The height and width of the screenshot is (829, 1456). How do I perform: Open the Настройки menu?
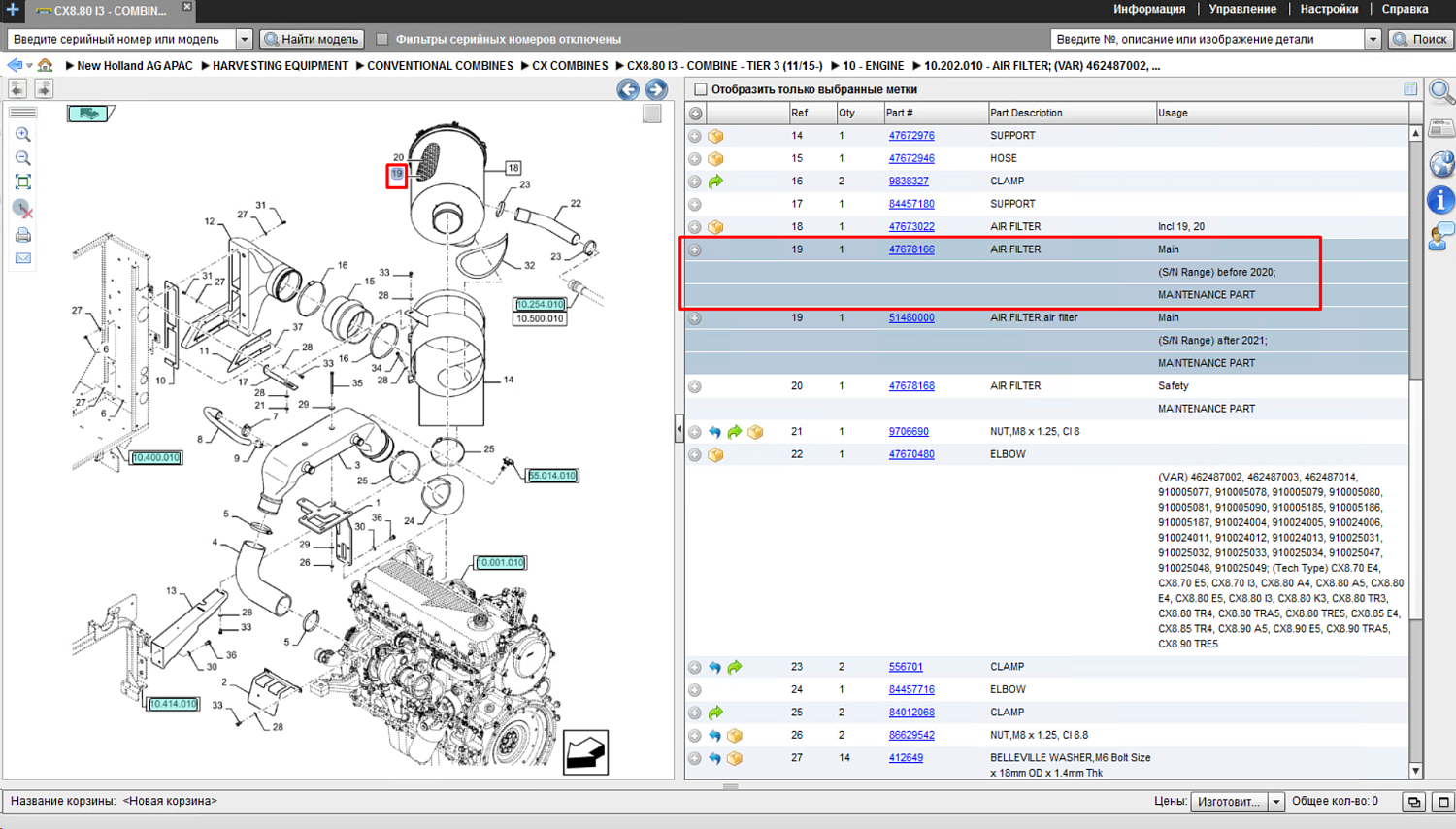tap(1329, 10)
